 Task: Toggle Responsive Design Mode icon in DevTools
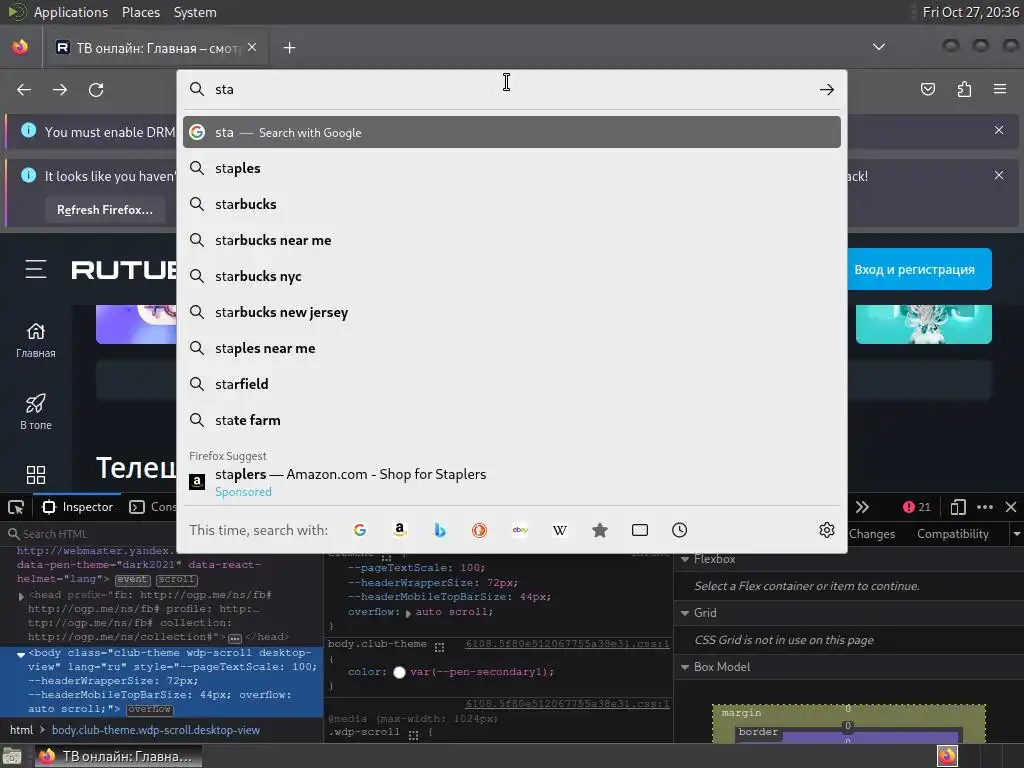coord(958,507)
